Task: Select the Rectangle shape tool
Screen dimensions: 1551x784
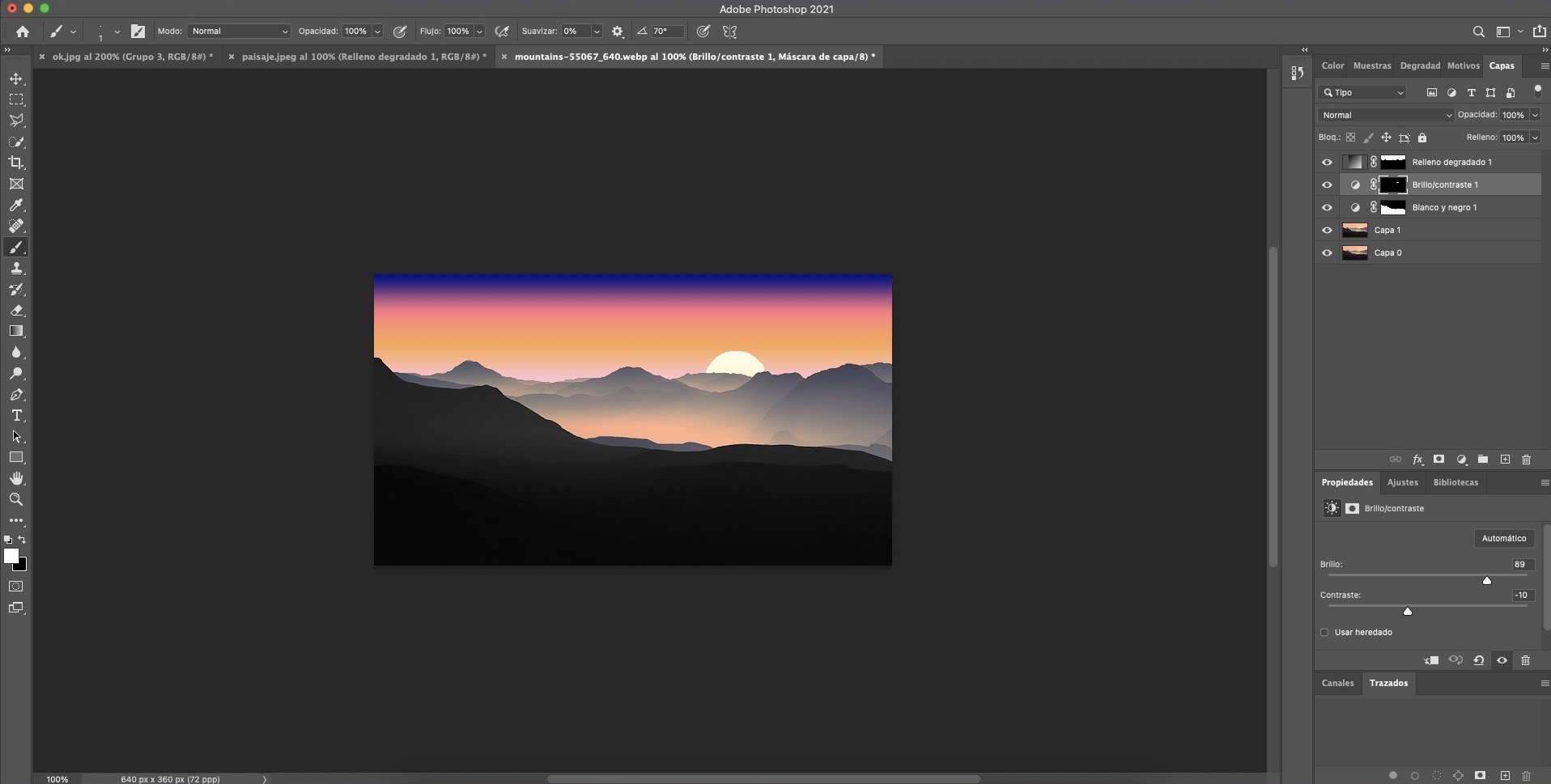Action: 16,457
